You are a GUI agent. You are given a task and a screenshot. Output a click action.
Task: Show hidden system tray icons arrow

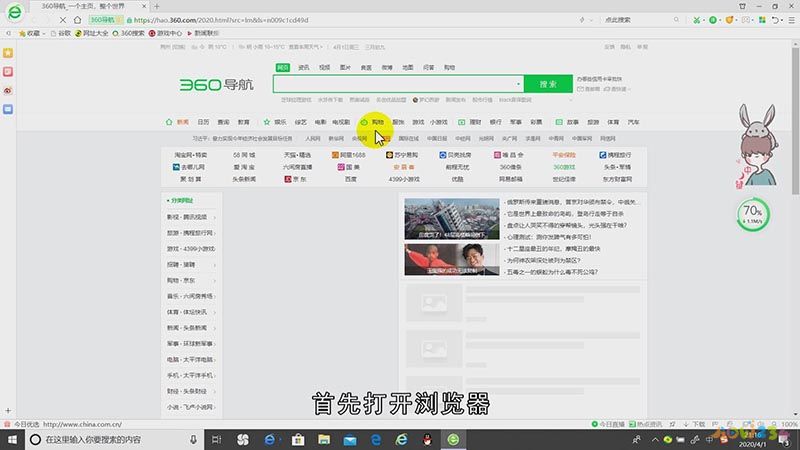[x=655, y=439]
